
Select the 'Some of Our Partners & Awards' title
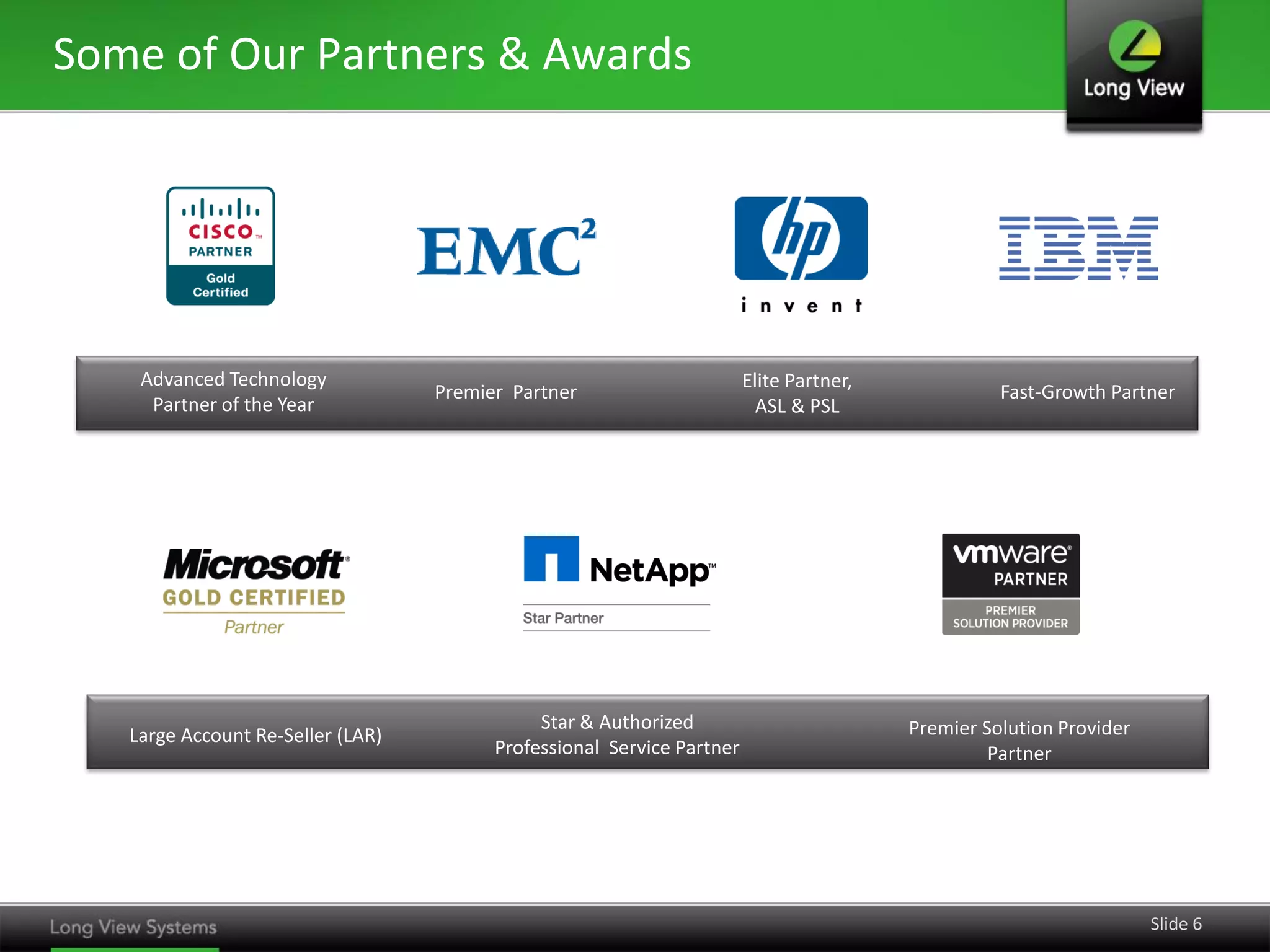click(372, 55)
